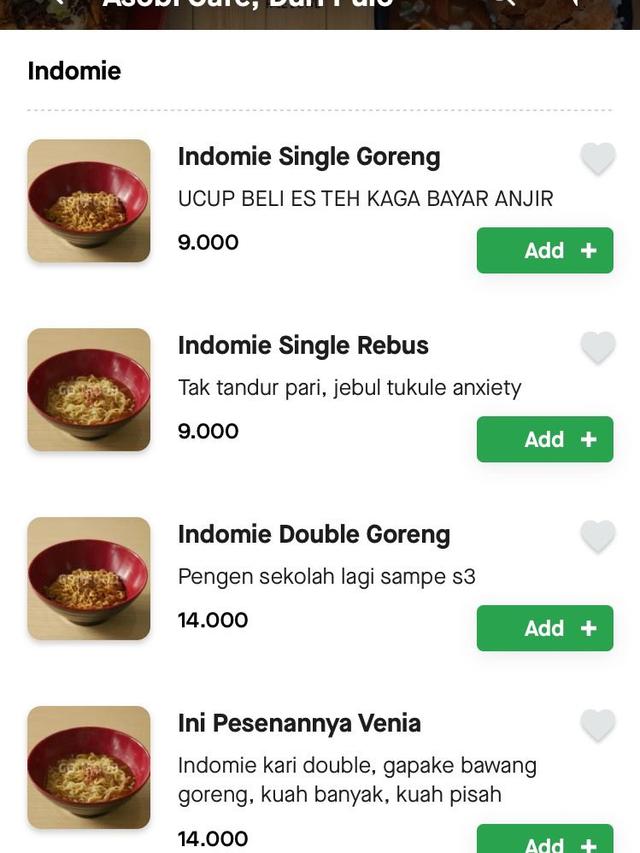Tap the Indomie Single Goreng food photo

tap(88, 201)
